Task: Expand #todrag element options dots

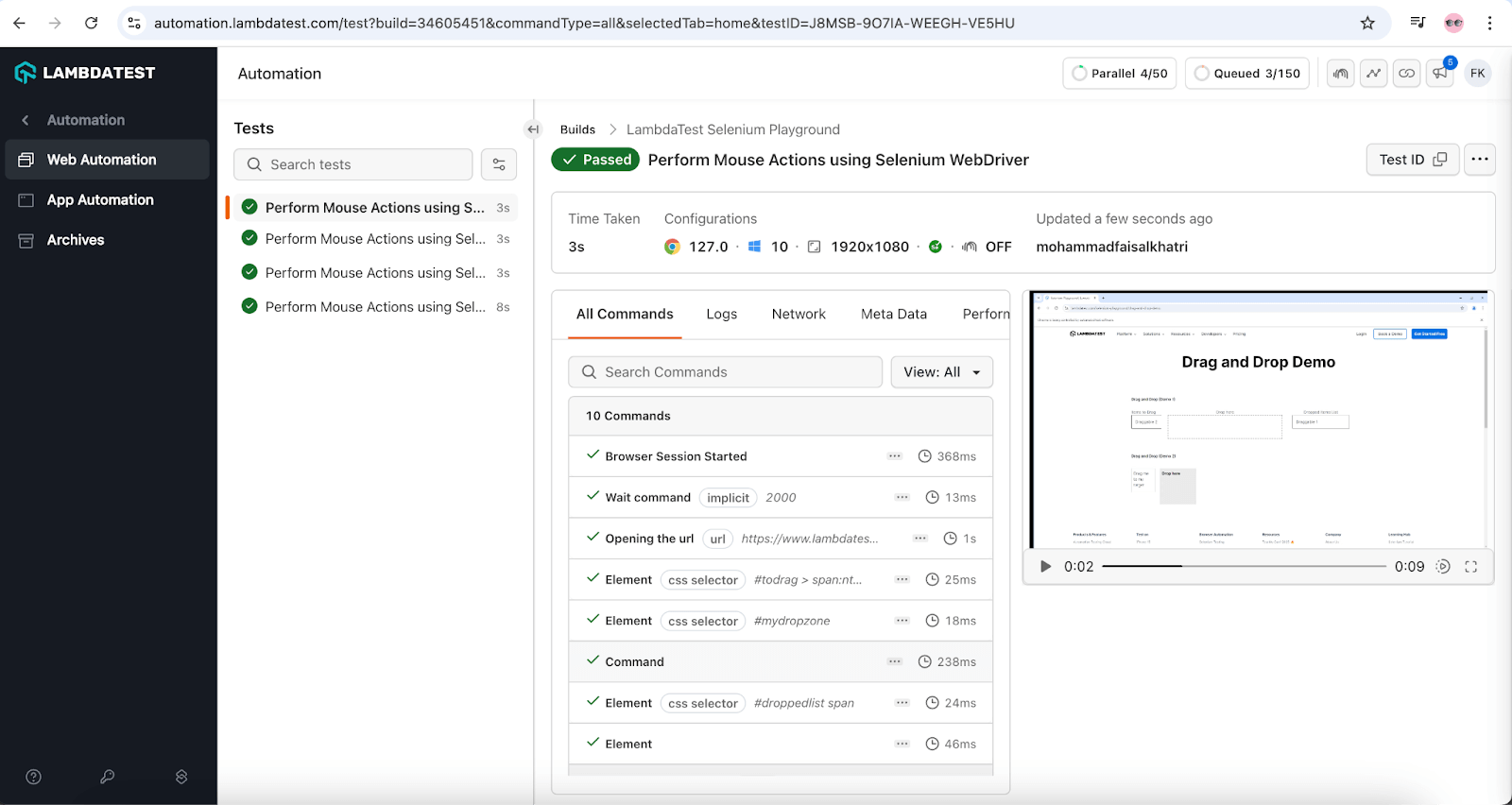Action: point(902,580)
